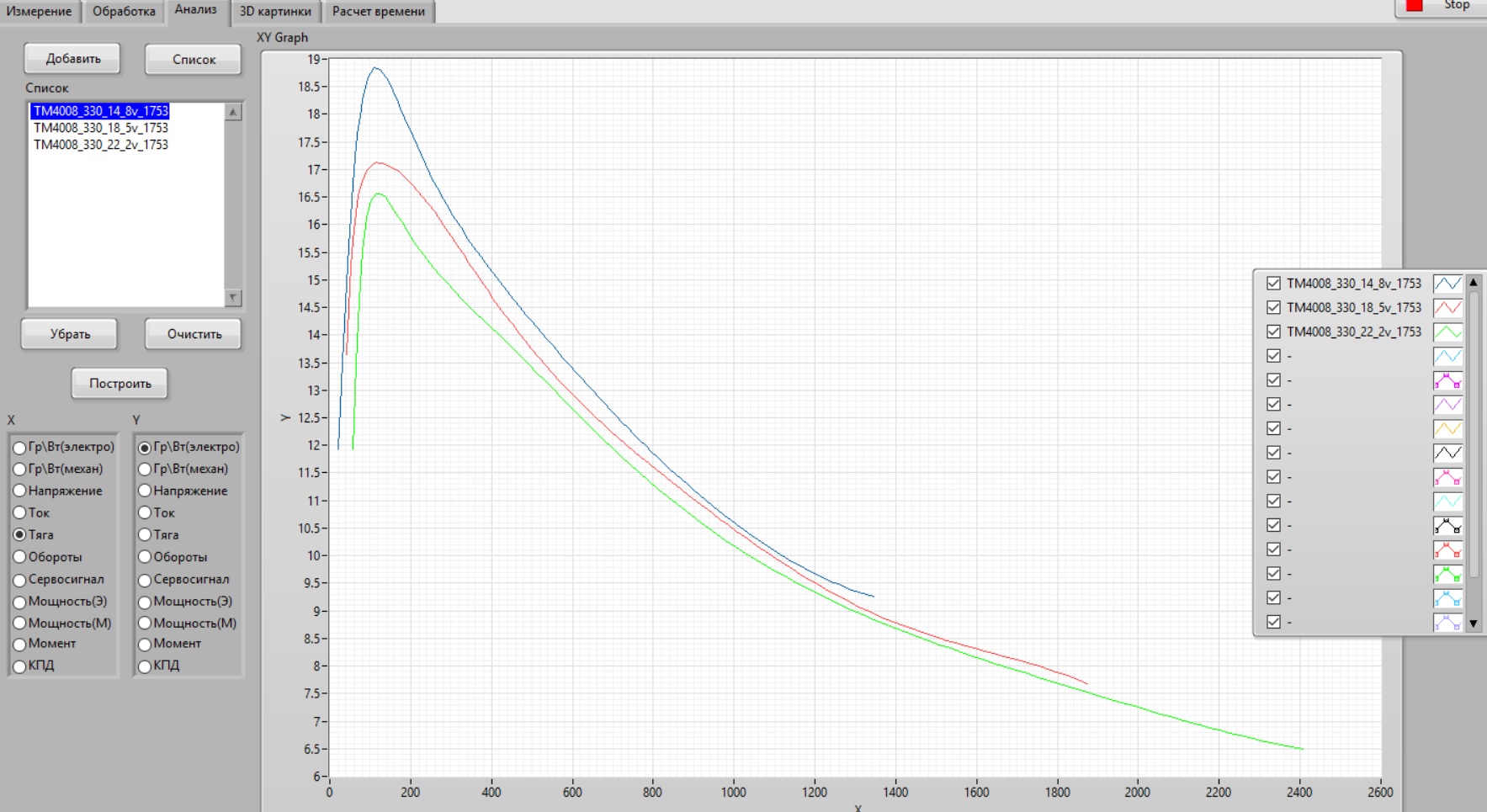1487x812 pixels.
Task: Uncheck TM4008_330_14_8v_1753 plot visibility checkbox
Action: click(x=1273, y=284)
